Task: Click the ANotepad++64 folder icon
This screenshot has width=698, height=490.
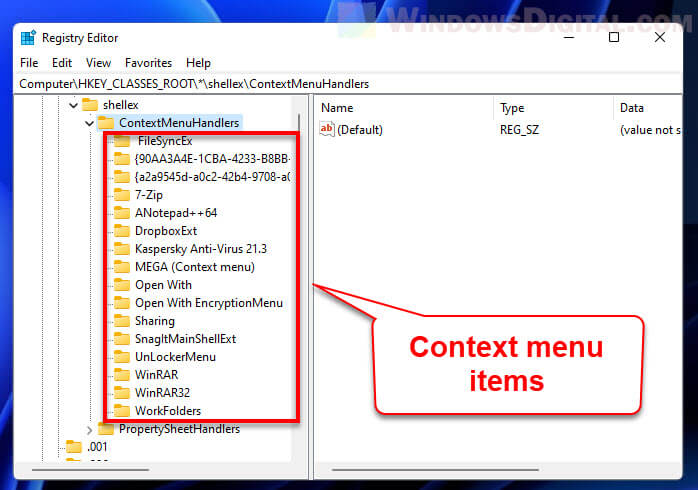Action: coord(122,213)
